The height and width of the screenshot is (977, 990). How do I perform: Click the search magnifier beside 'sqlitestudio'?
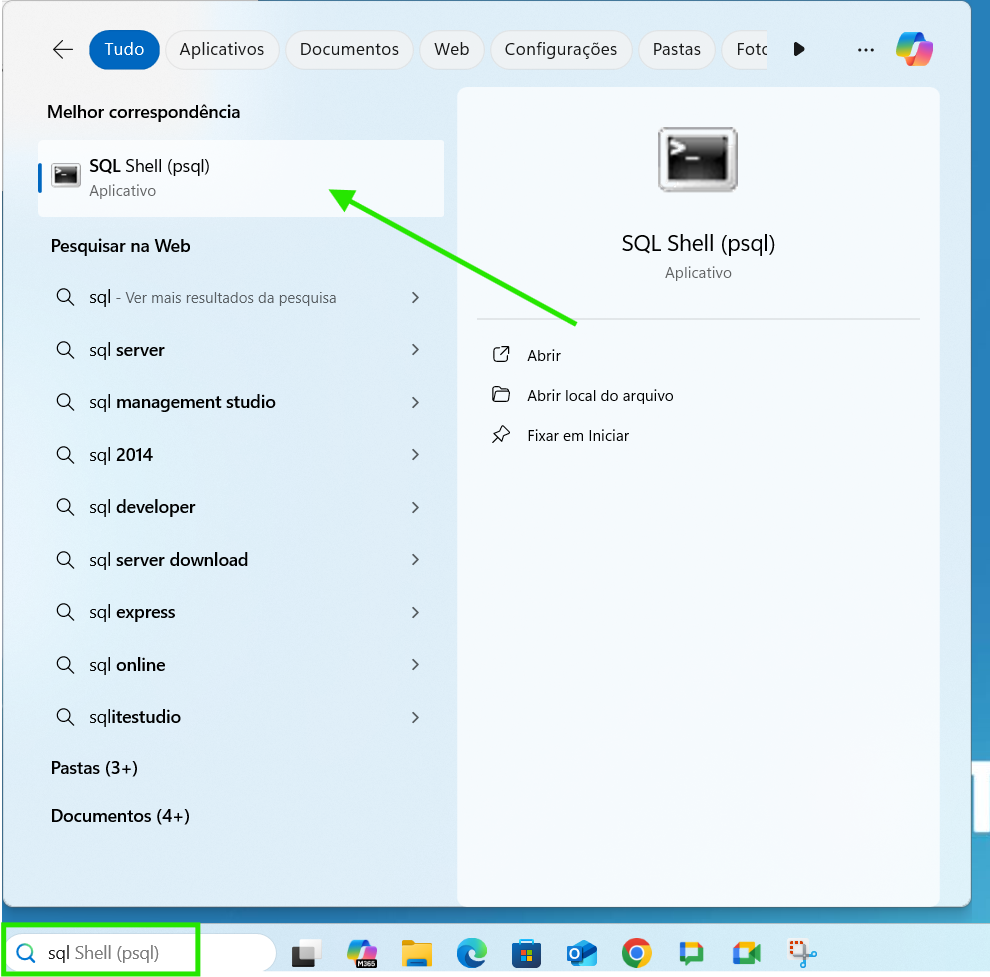click(x=65, y=716)
